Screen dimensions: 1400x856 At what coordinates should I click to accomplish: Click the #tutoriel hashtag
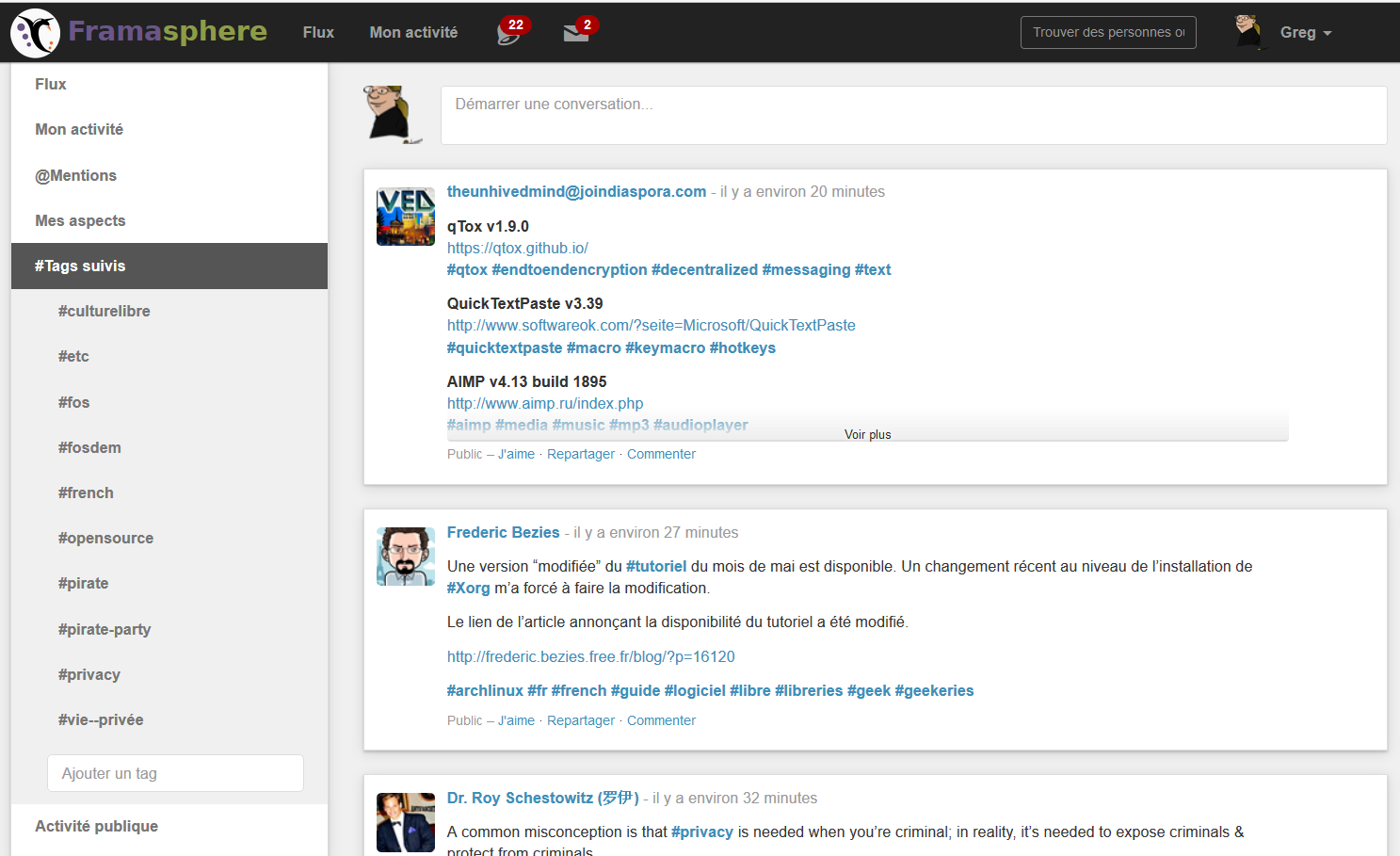pos(656,566)
